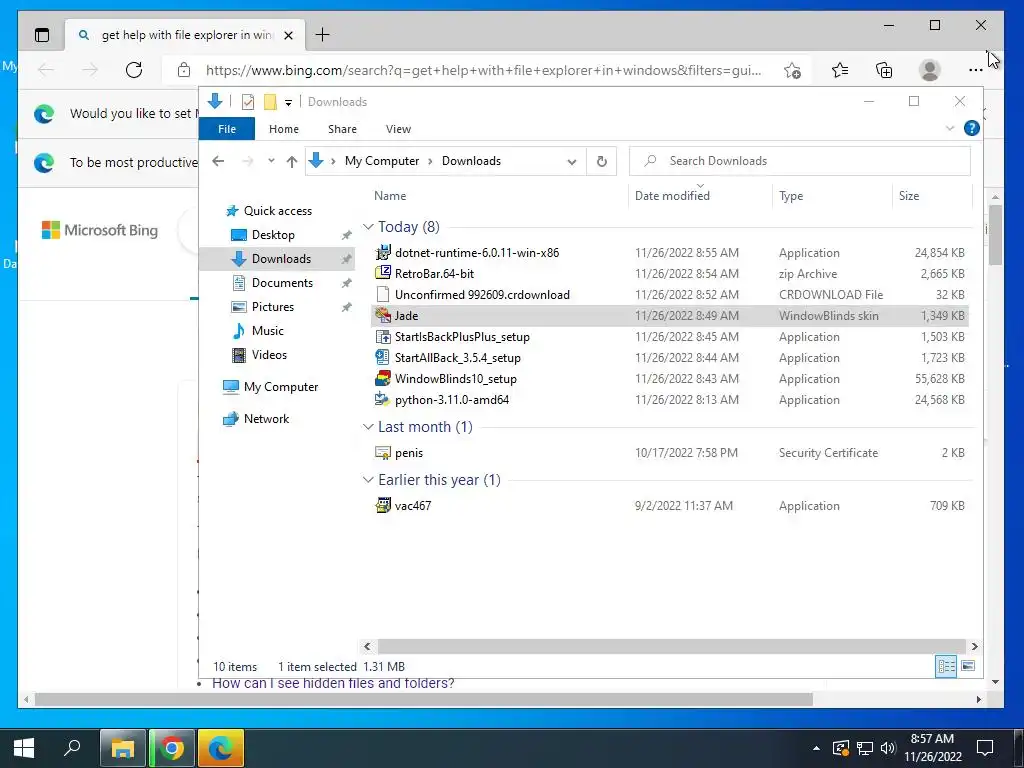This screenshot has width=1024, height=768.
Task: Open taskbar search magnifier
Action: click(x=72, y=747)
